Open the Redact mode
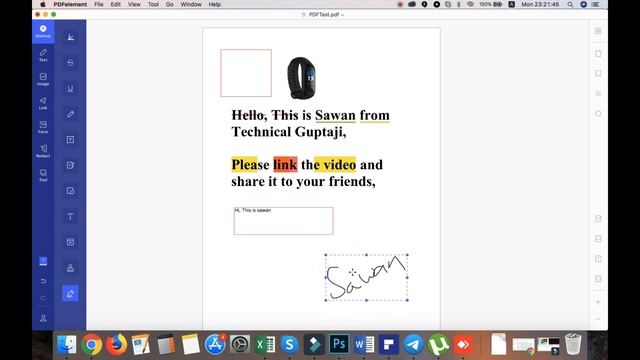Viewport: 640px width, 360px height. [x=43, y=151]
